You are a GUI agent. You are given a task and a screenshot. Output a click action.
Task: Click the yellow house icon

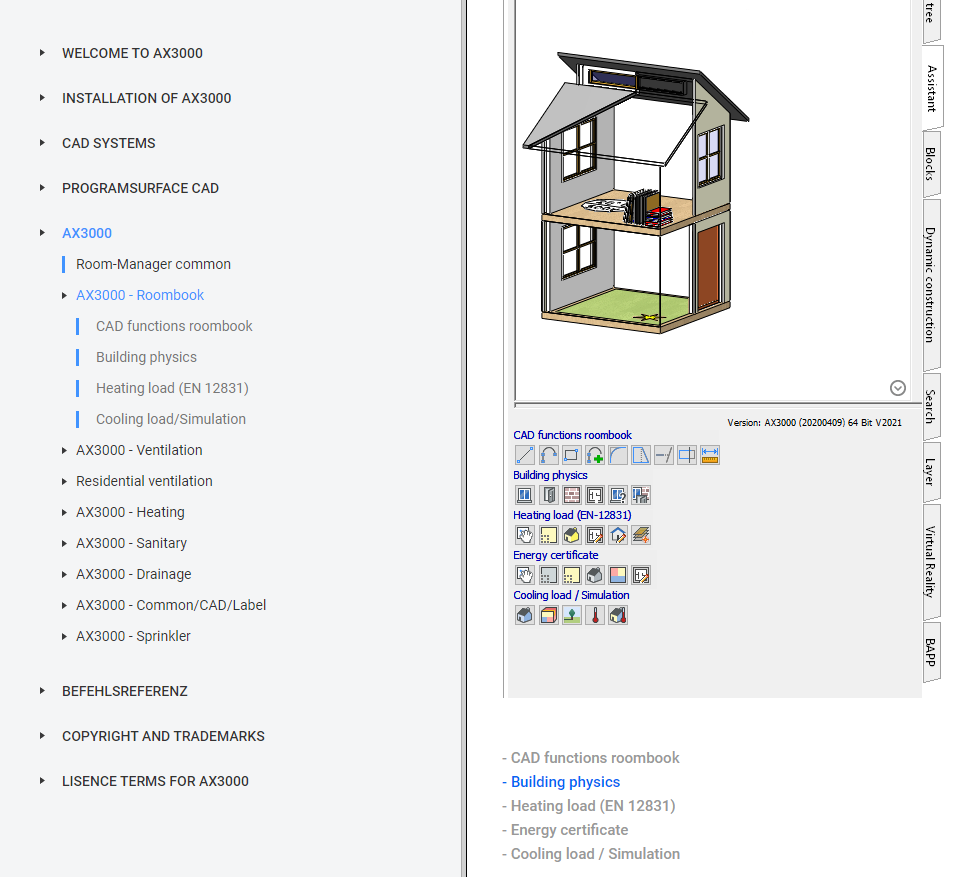click(571, 535)
